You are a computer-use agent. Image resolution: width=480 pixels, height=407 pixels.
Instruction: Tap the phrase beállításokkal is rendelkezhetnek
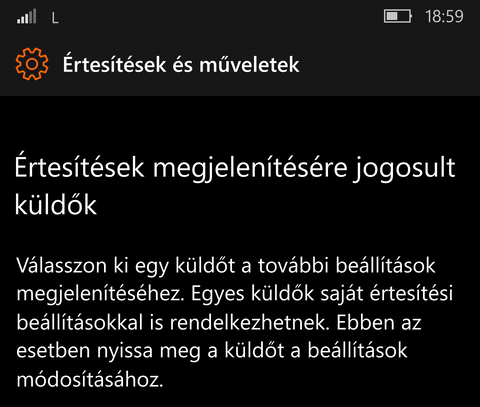tap(173, 322)
